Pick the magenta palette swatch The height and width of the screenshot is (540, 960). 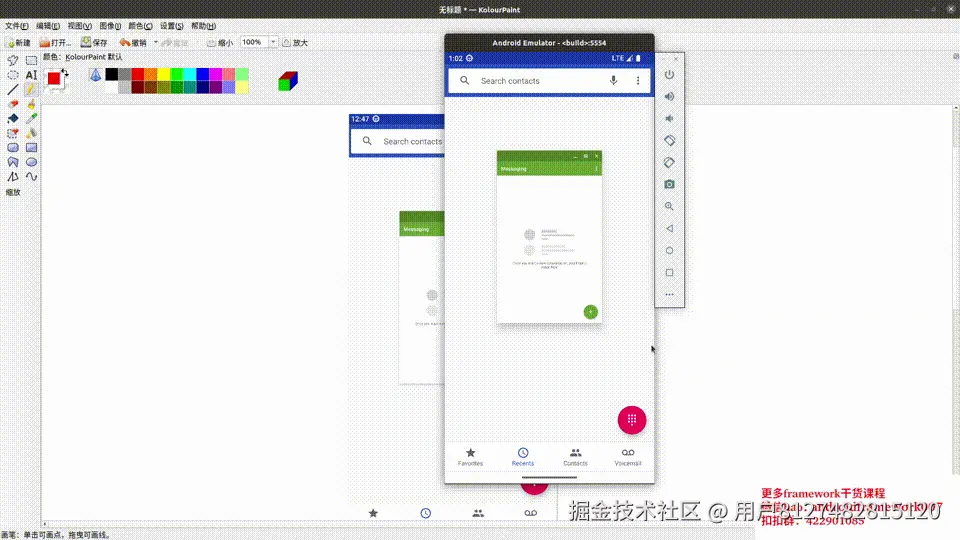(216, 74)
